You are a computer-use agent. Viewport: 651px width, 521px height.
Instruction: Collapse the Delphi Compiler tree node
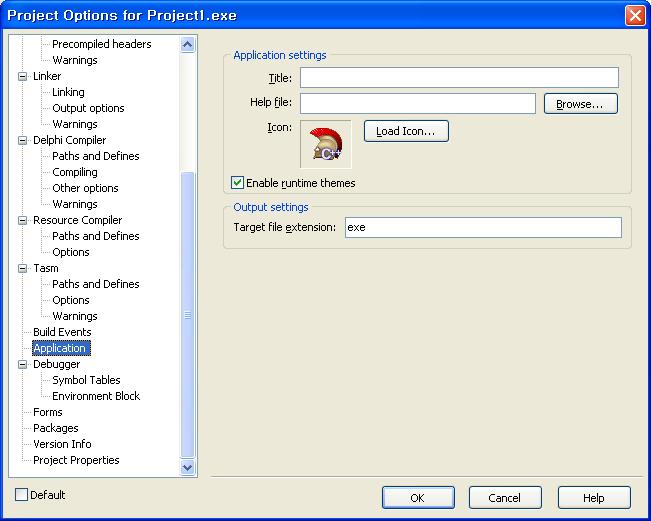(x=23, y=140)
